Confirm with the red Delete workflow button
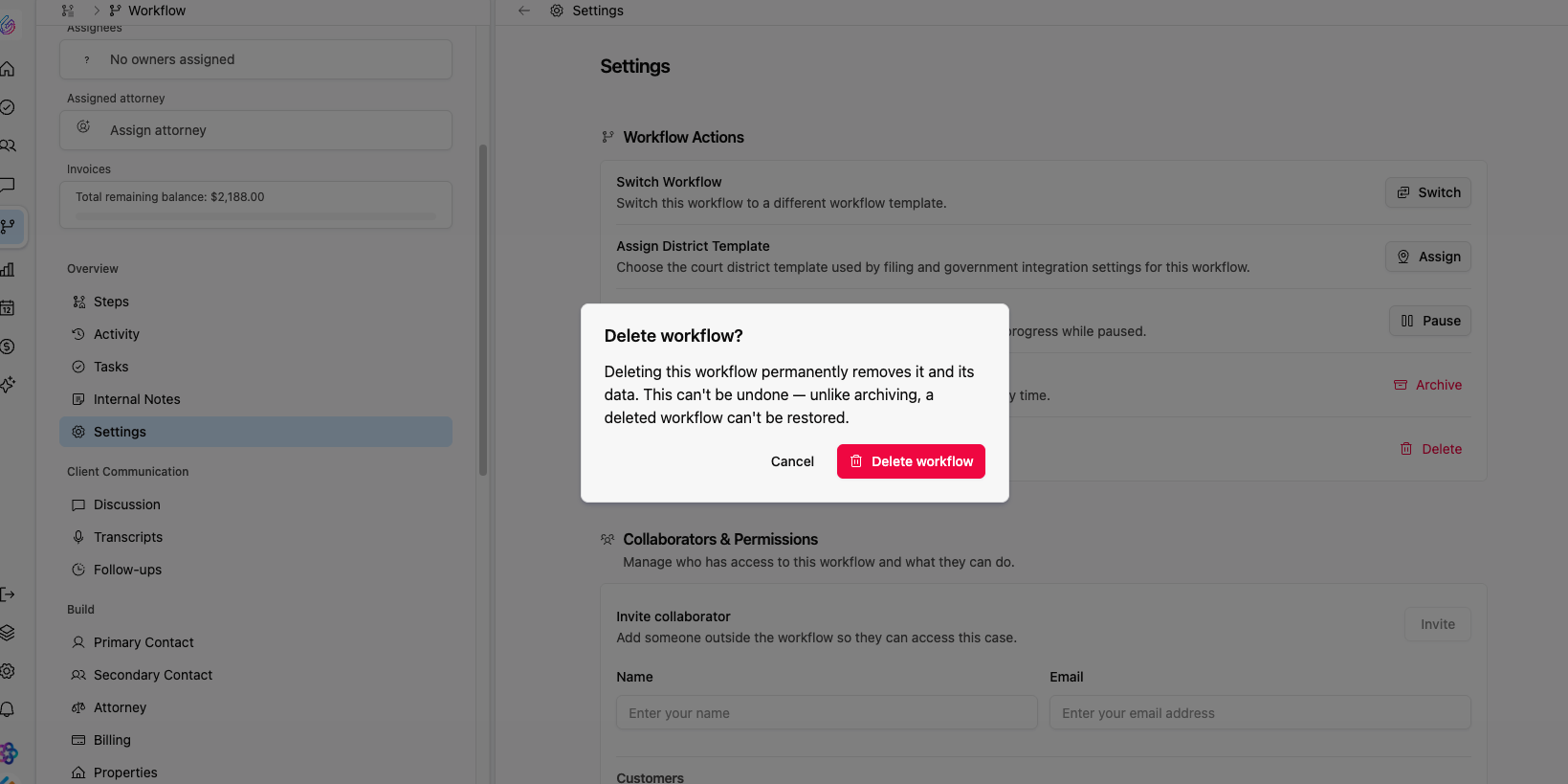The width and height of the screenshot is (1568, 784). (911, 461)
